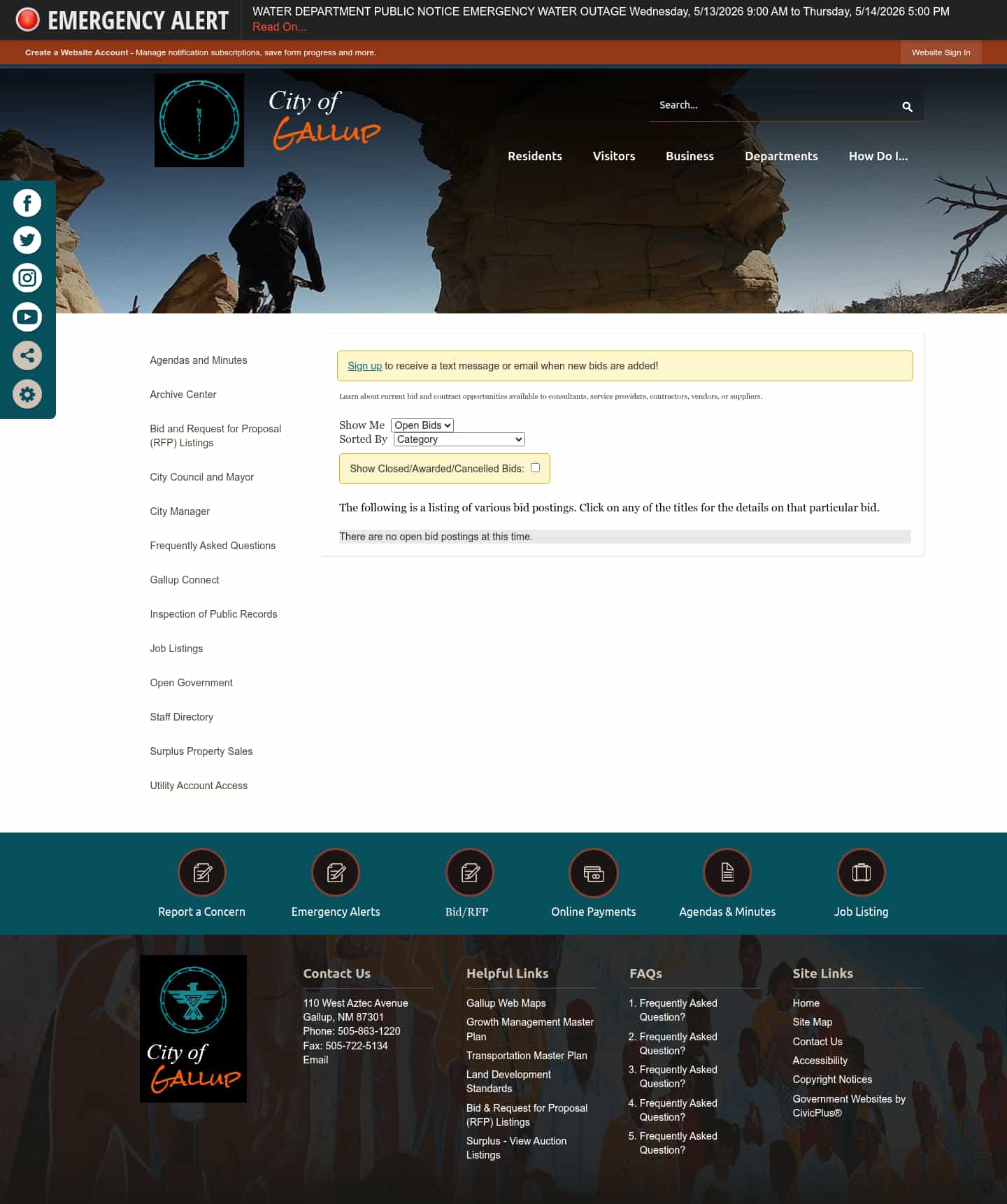This screenshot has width=1007, height=1204.
Task: Open Surplus - View Auction Listings link
Action: coord(516,1148)
